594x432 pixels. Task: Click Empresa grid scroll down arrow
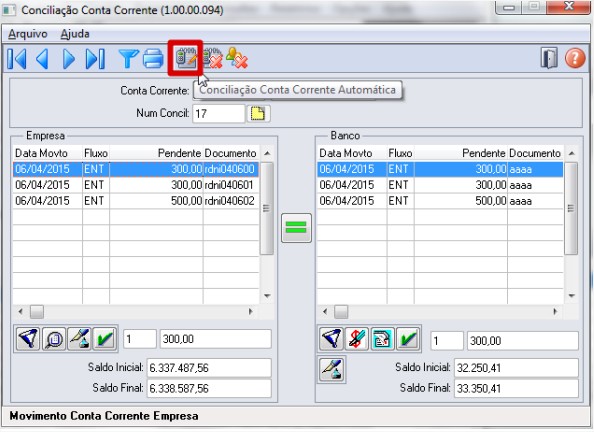[267, 296]
